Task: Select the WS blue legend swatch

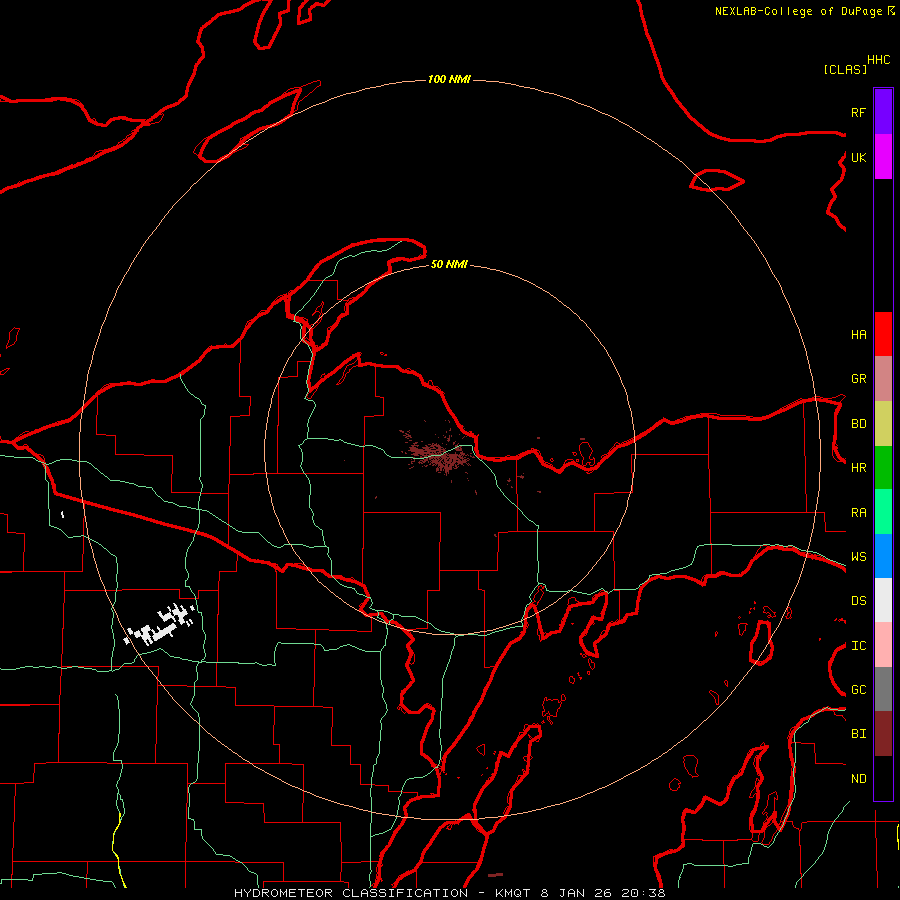Action: (x=883, y=556)
